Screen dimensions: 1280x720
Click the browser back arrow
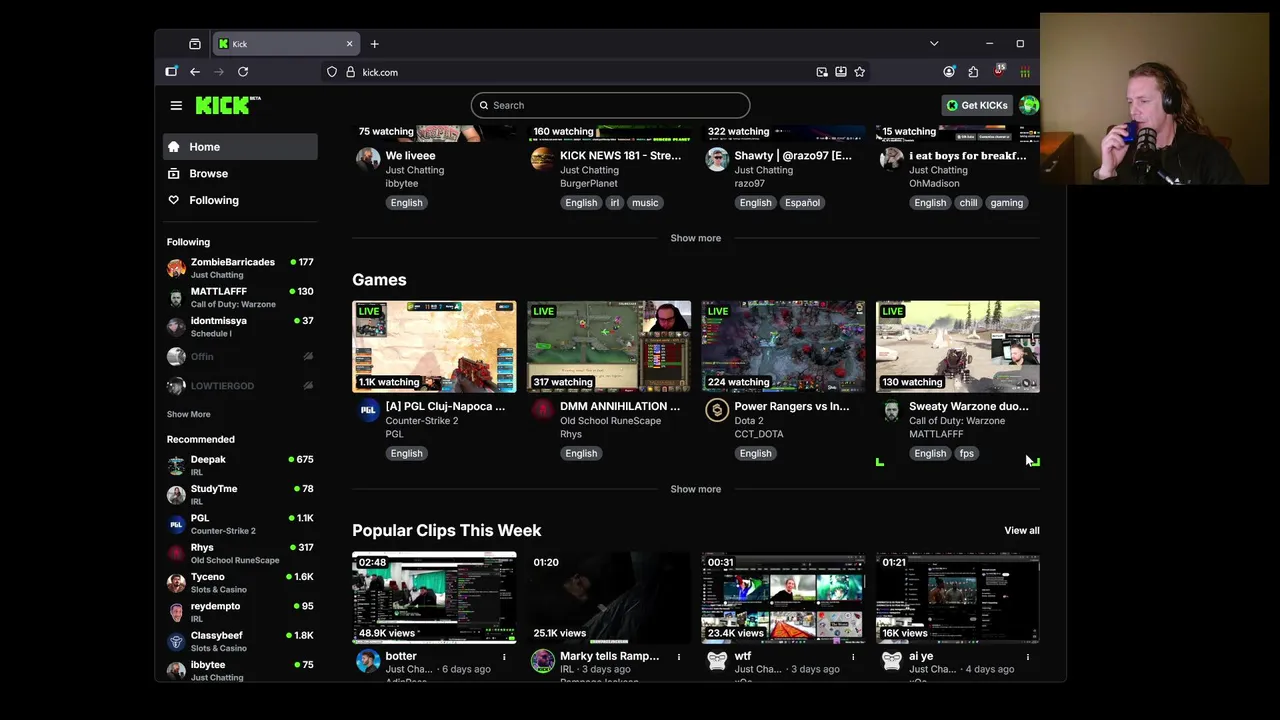(195, 72)
